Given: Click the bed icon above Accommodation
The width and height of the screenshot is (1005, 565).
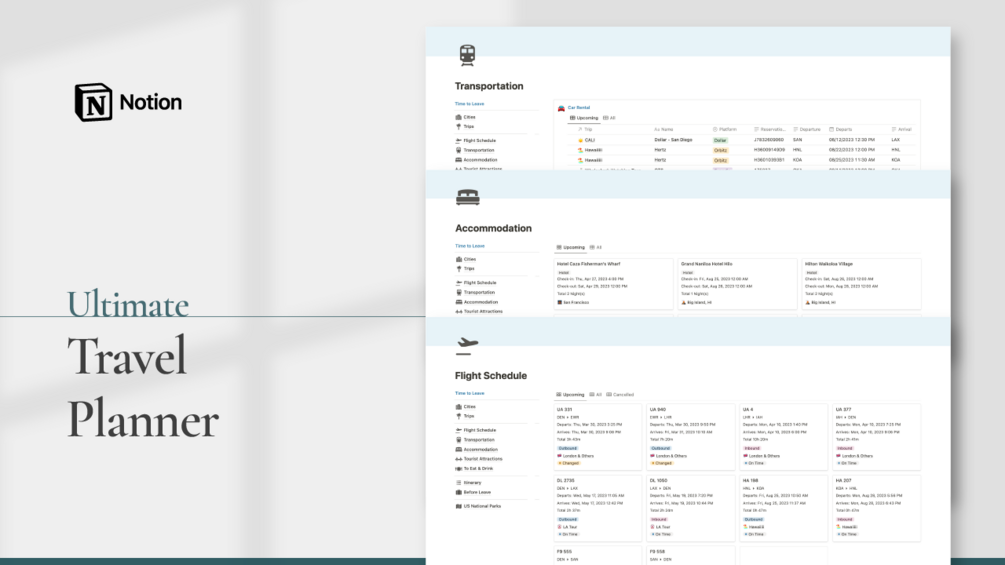Looking at the screenshot, I should click(467, 197).
